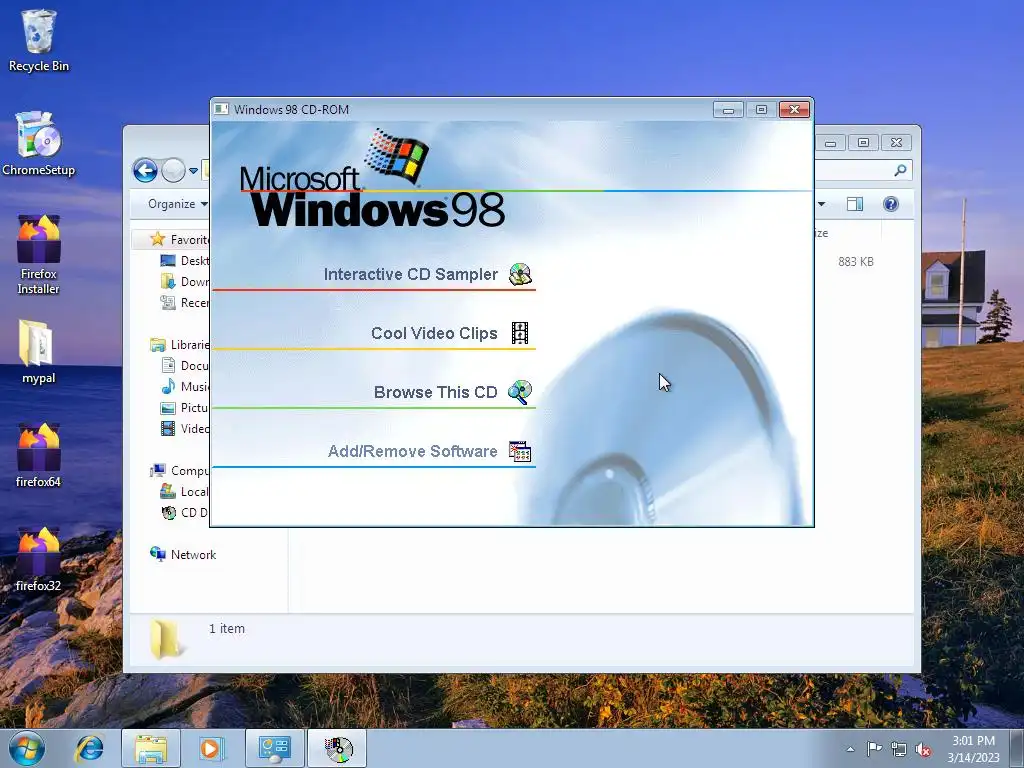Select Network in the Explorer navigation pane

184,554
